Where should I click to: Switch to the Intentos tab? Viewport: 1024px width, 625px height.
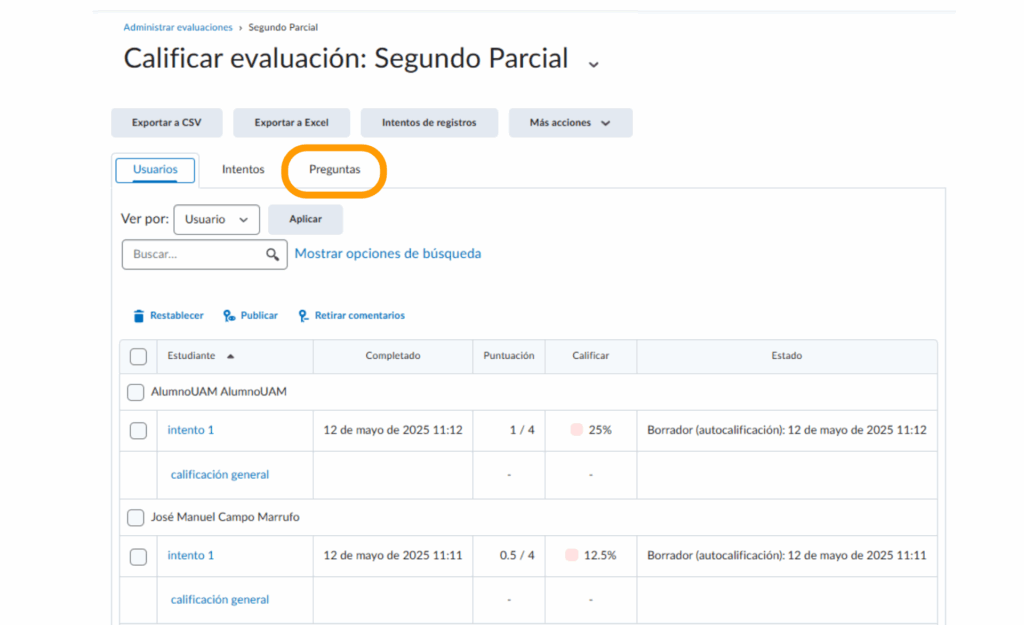[243, 170]
